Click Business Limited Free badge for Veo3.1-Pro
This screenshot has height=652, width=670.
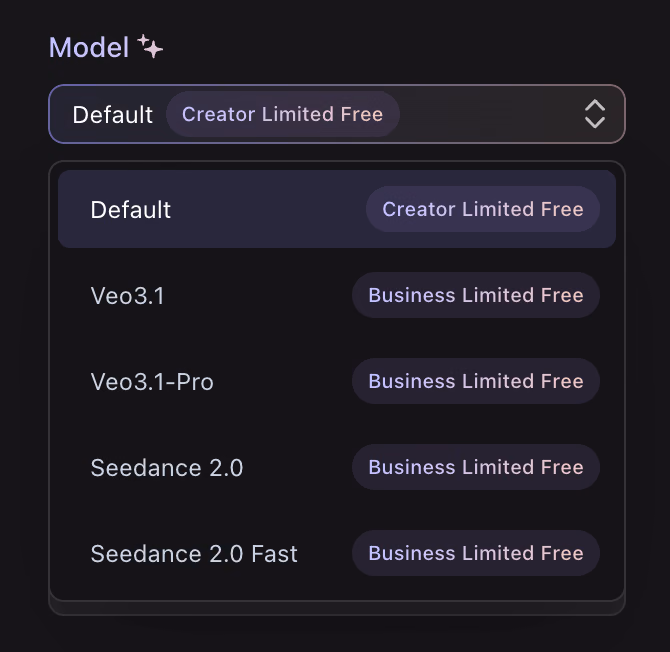coord(476,381)
